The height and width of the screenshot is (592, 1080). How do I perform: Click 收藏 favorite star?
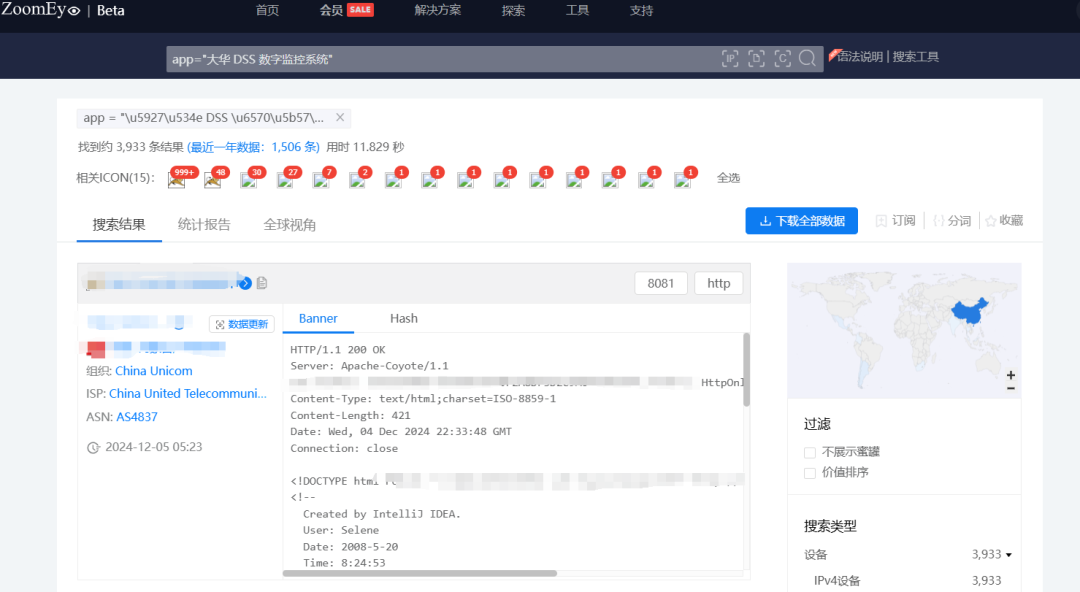(x=1004, y=221)
